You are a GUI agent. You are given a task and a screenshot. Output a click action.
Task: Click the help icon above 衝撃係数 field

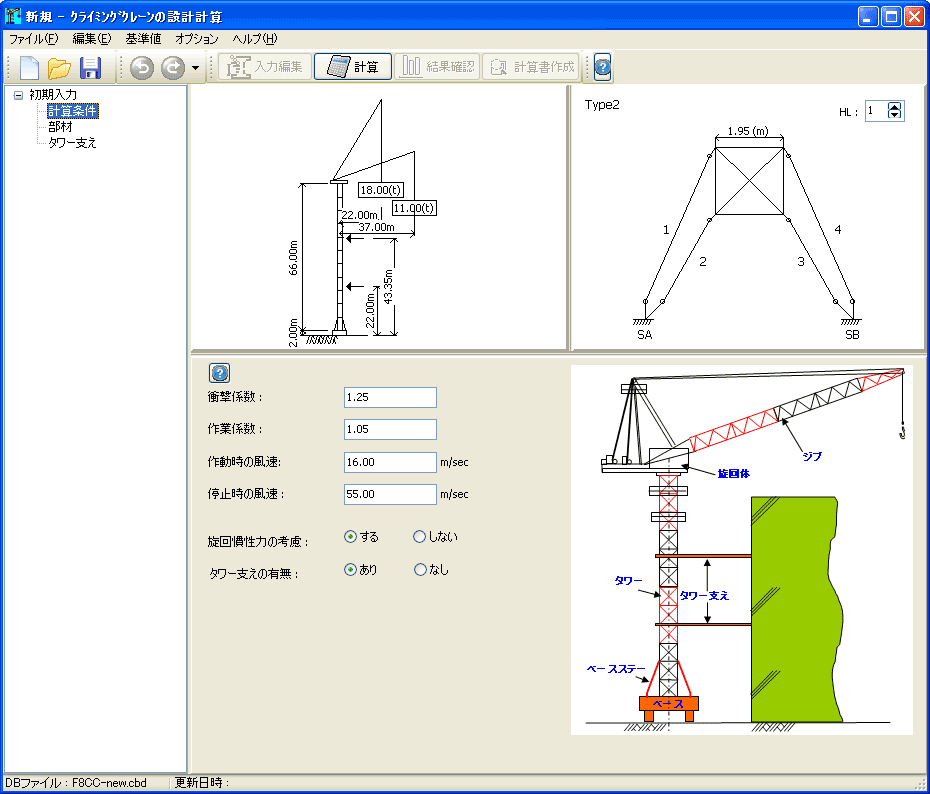pyautogui.click(x=220, y=373)
